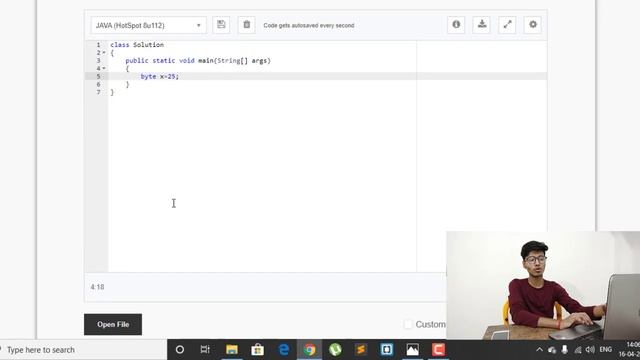The width and height of the screenshot is (640, 360).
Task: Click line number 7 in the gutter
Action: coord(98,92)
